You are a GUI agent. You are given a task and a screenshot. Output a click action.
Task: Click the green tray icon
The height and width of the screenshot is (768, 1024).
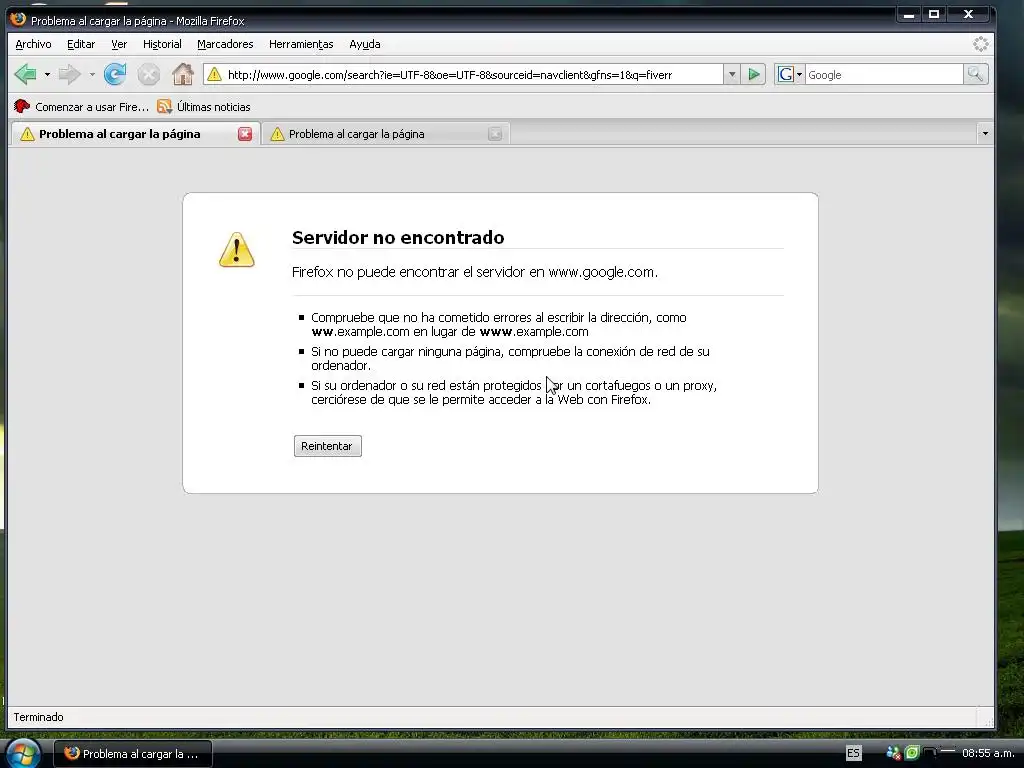[912, 753]
